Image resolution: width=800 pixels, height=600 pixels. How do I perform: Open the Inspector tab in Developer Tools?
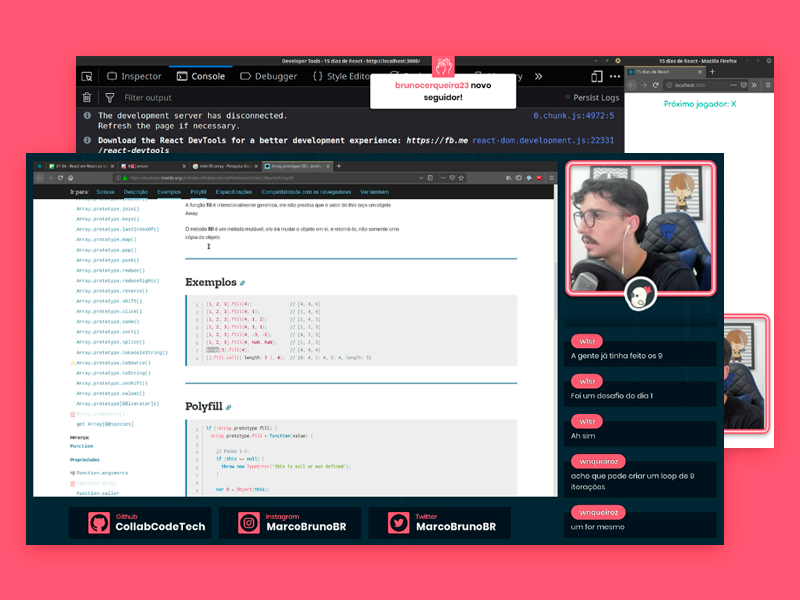[134, 77]
